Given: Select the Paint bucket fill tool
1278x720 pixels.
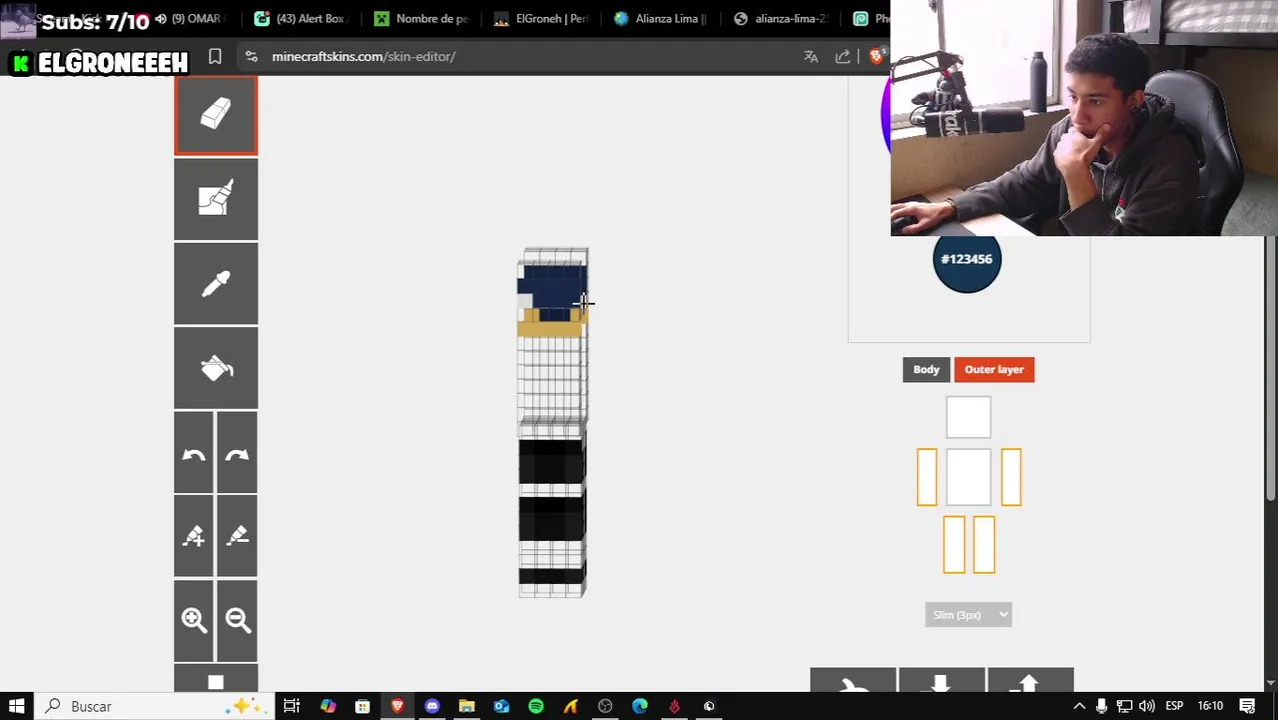Looking at the screenshot, I should (x=216, y=368).
